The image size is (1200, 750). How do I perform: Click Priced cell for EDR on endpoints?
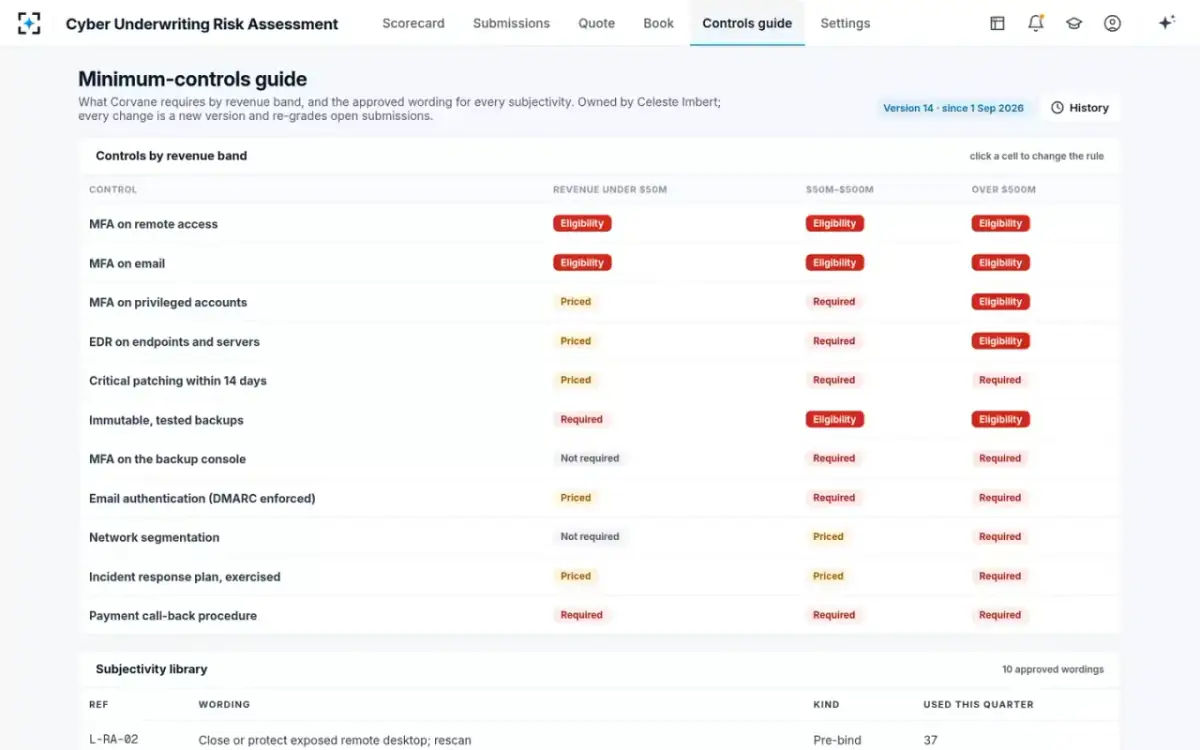(x=576, y=341)
